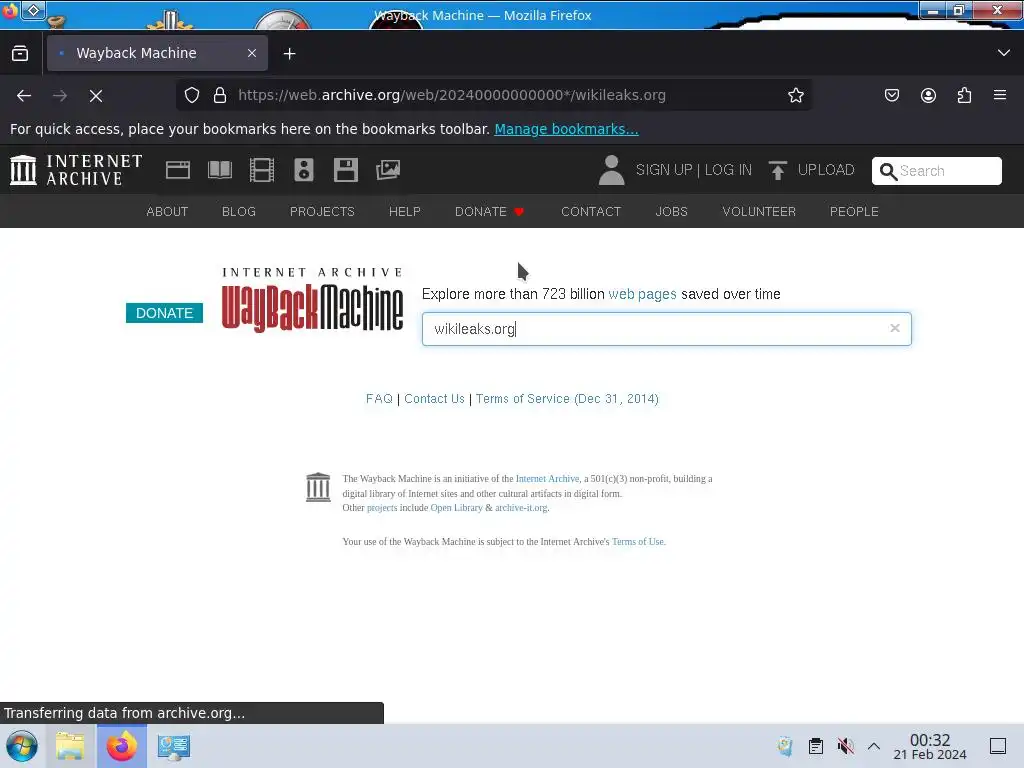Follow the Open Library link
Viewport: 1024px width, 768px height.
[456, 507]
